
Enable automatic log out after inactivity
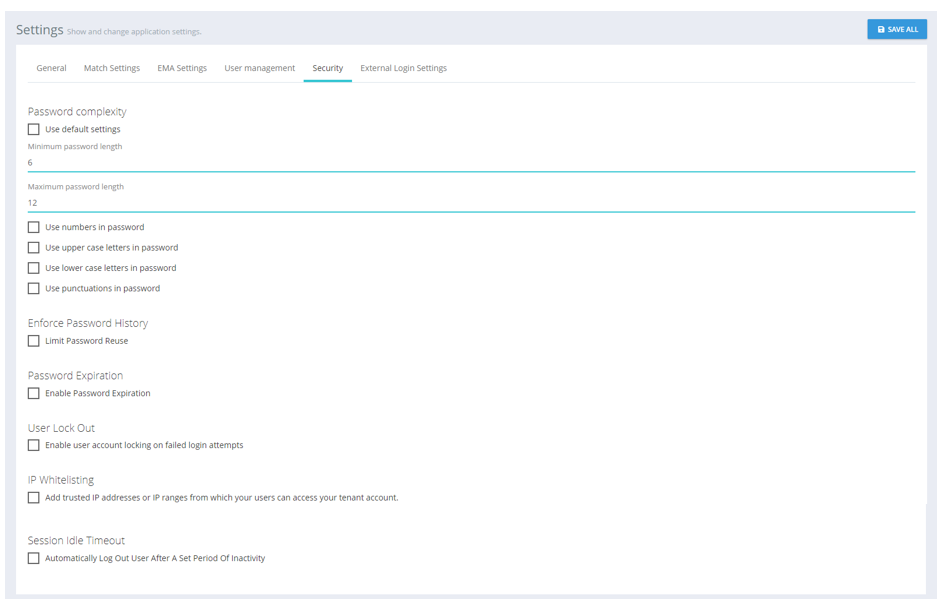(34, 558)
